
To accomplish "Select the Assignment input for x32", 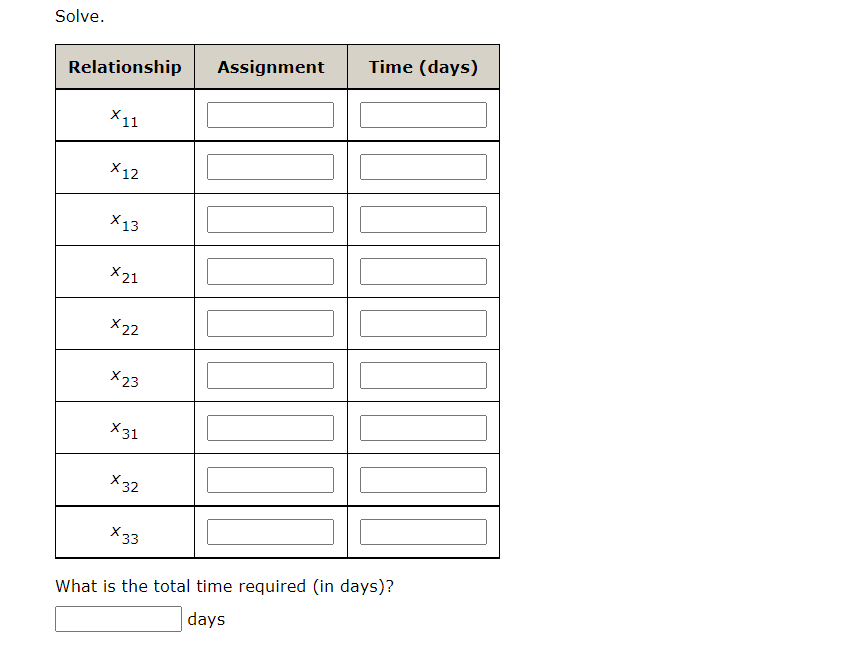I will click(270, 480).
